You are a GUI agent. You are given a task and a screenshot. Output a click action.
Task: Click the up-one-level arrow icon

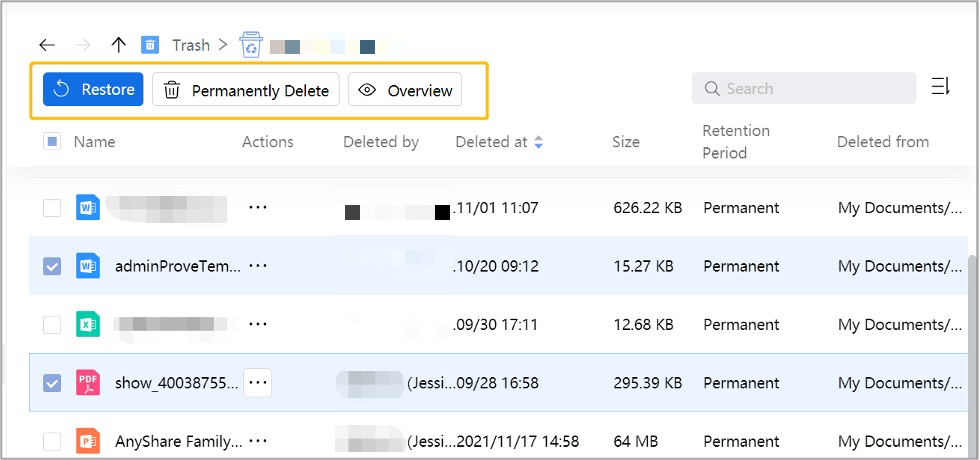click(118, 45)
